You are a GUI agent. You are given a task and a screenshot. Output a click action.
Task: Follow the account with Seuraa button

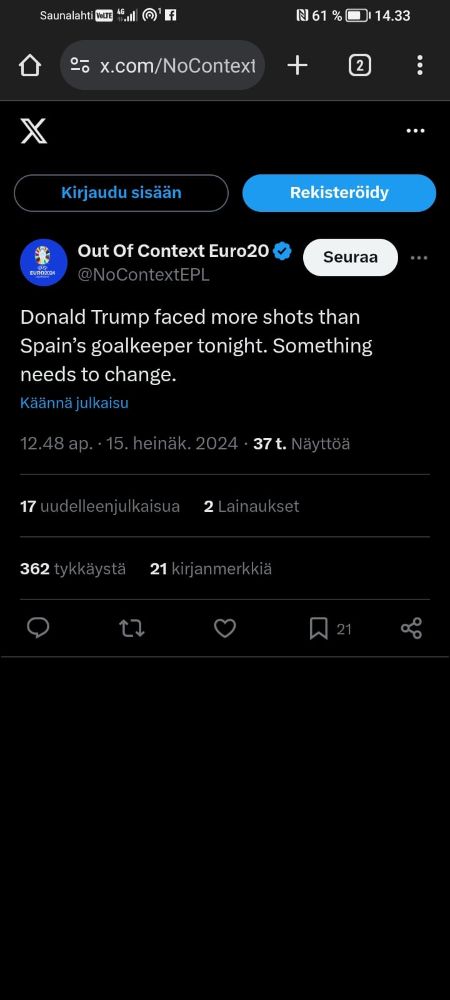click(x=350, y=257)
